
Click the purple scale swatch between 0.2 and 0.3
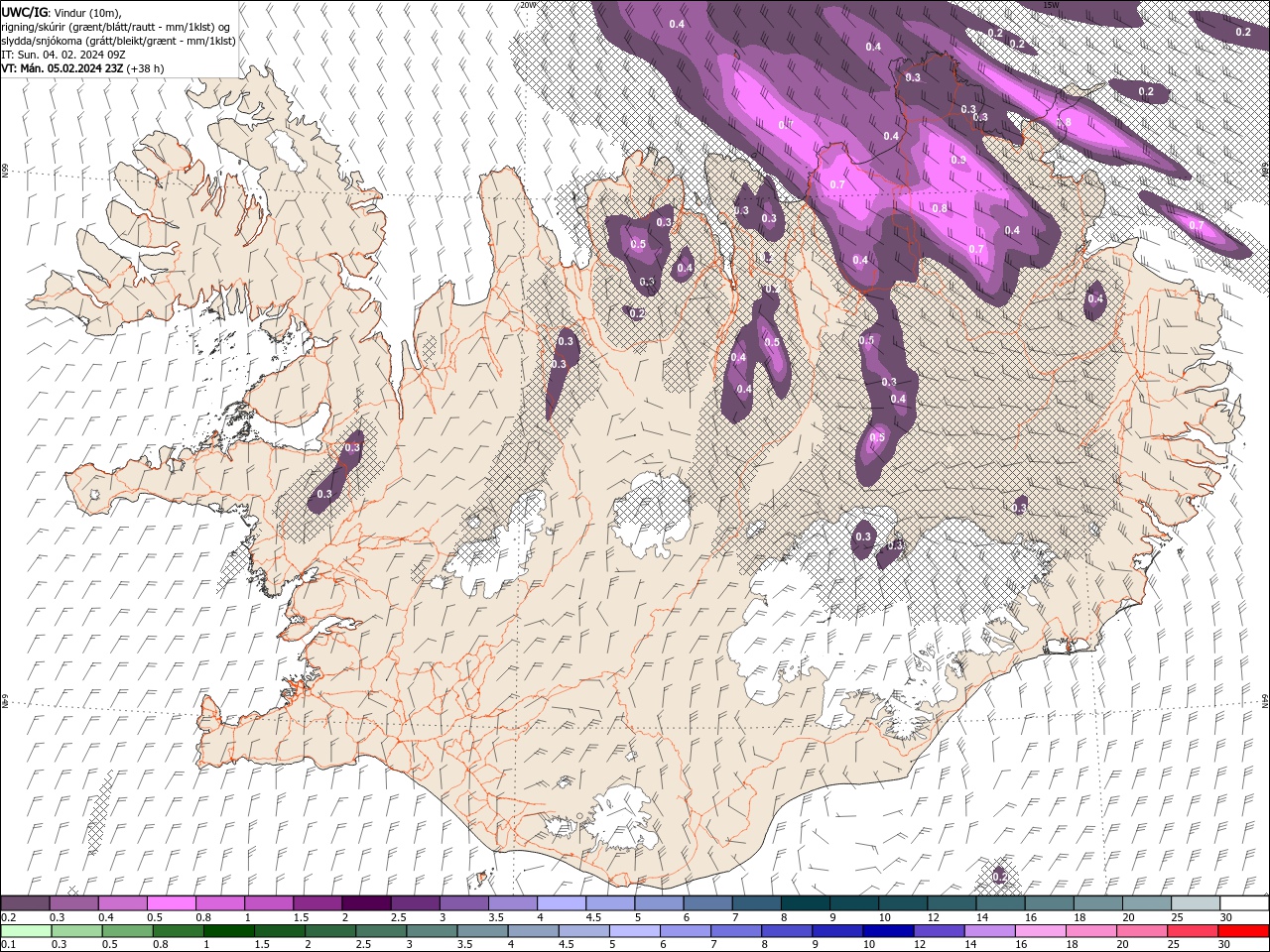tap(26, 903)
